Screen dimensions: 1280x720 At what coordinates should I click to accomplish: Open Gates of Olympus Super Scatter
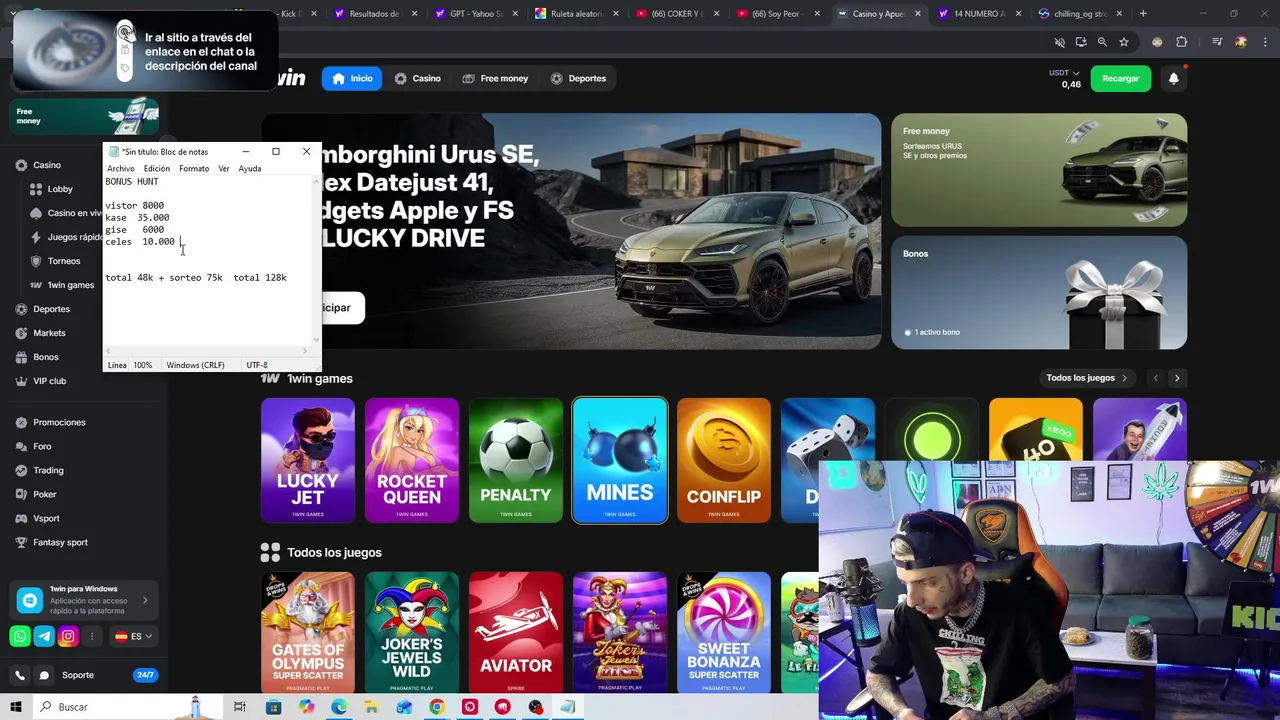pos(308,632)
